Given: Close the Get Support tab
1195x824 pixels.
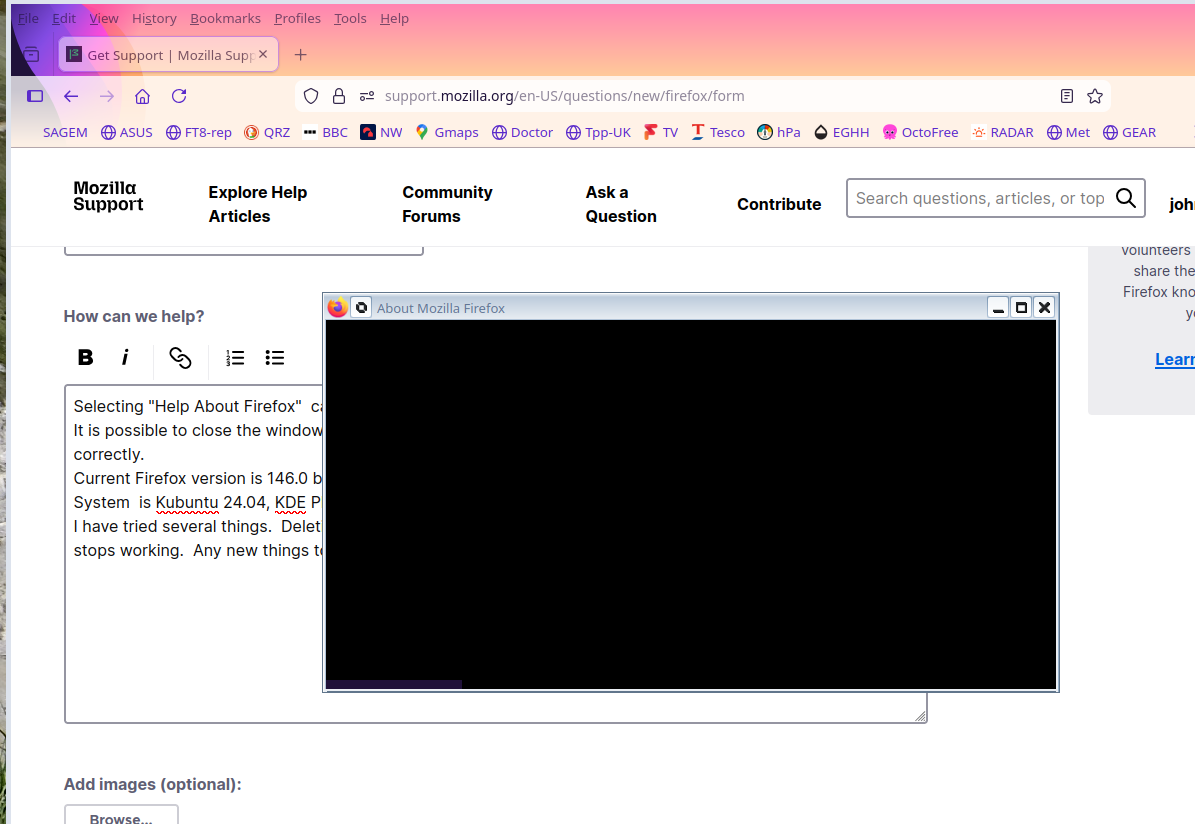Looking at the screenshot, I should tap(263, 54).
